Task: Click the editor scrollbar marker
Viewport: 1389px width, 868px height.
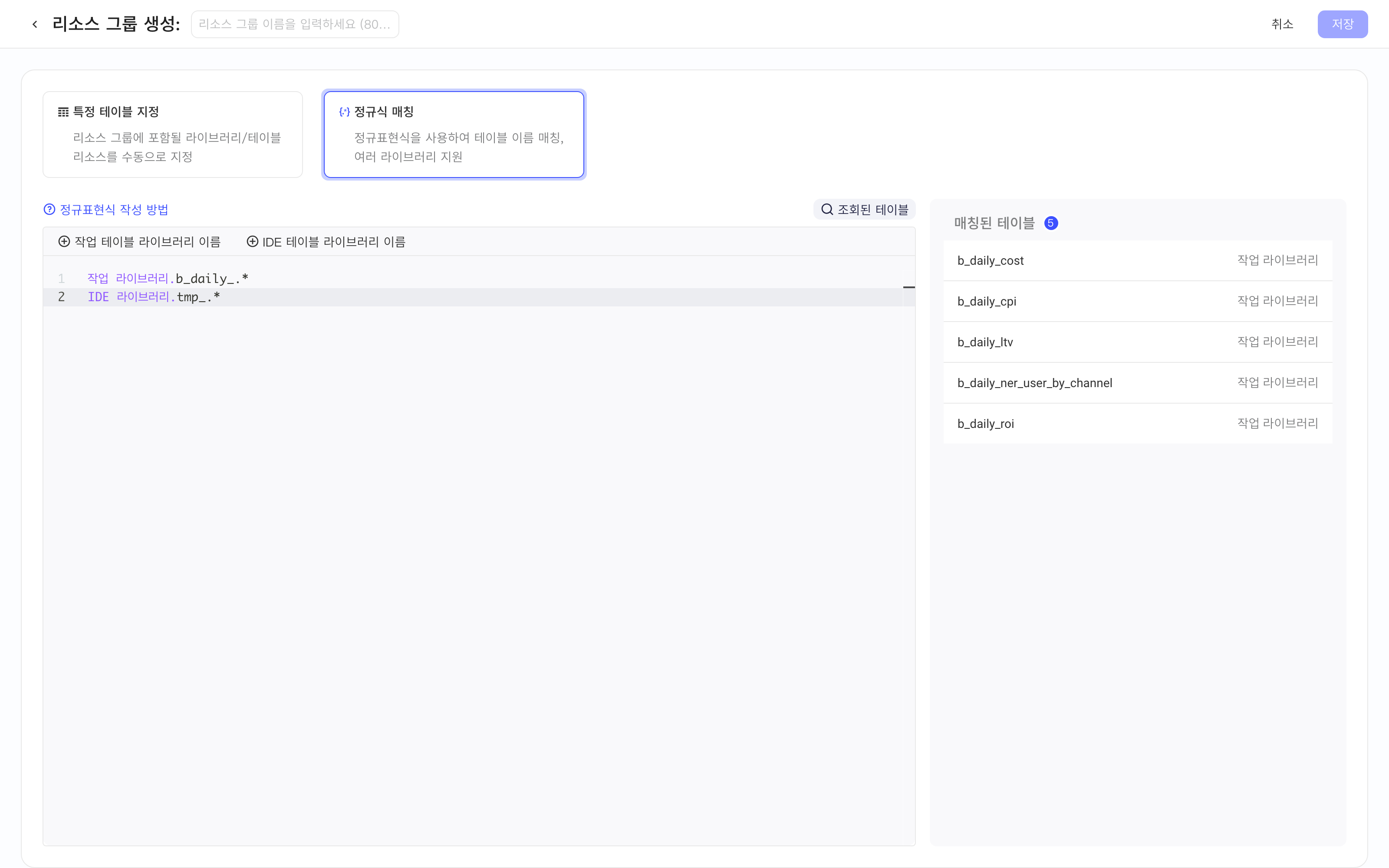Action: point(909,287)
